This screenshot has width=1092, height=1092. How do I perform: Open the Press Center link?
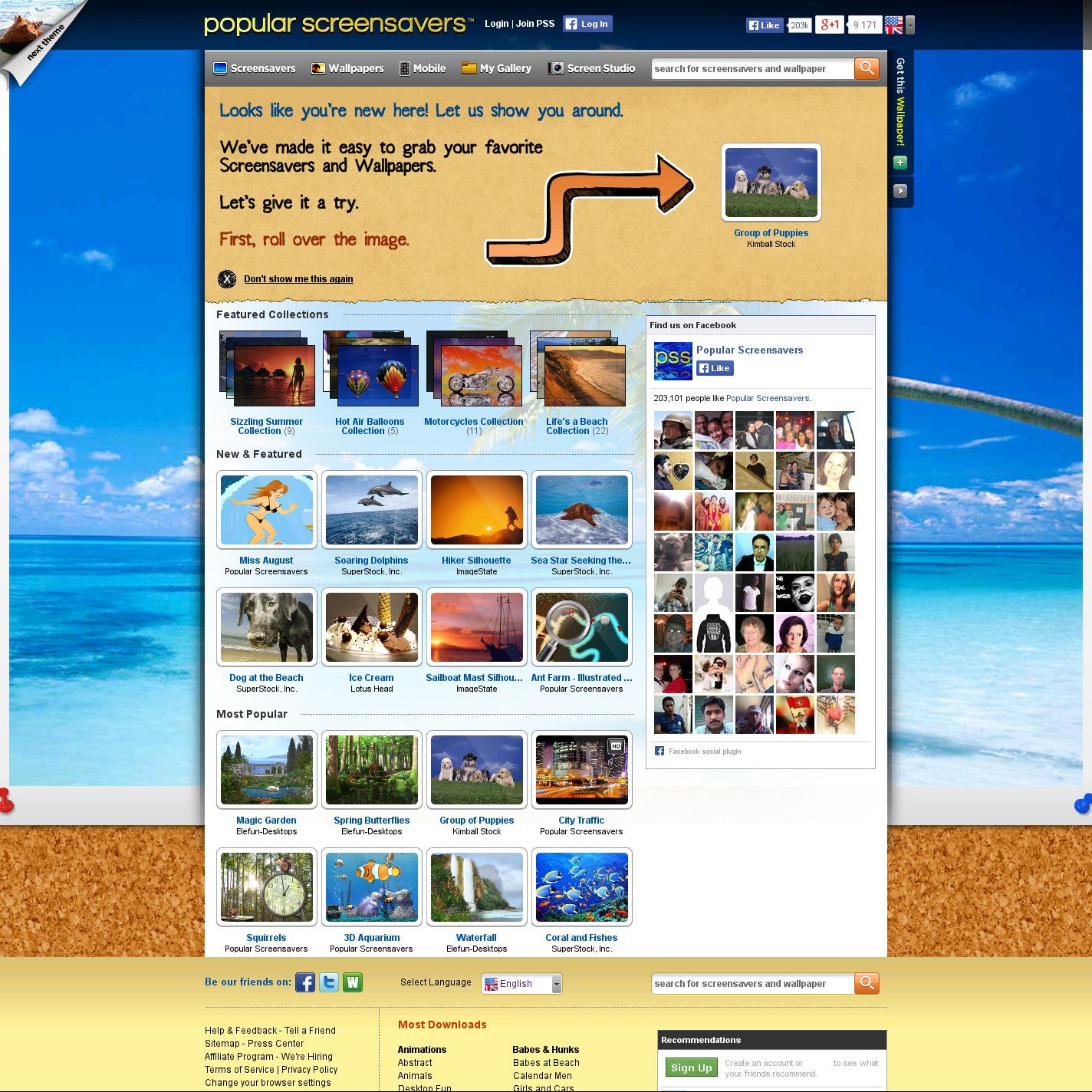[276, 1044]
